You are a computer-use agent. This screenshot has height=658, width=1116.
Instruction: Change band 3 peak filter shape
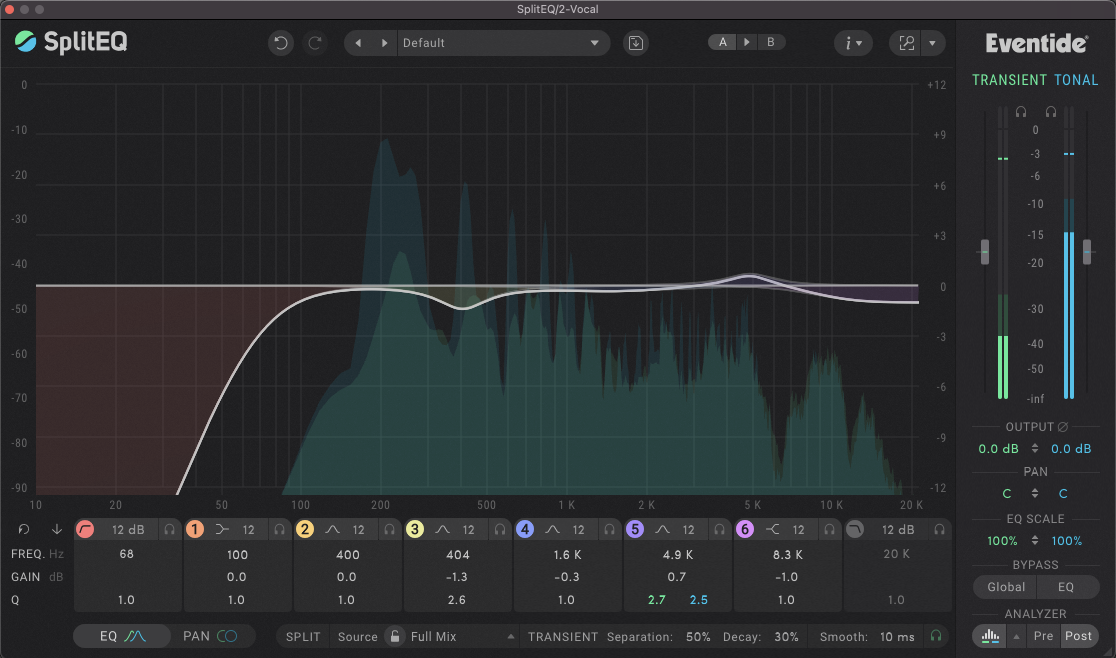click(443, 529)
